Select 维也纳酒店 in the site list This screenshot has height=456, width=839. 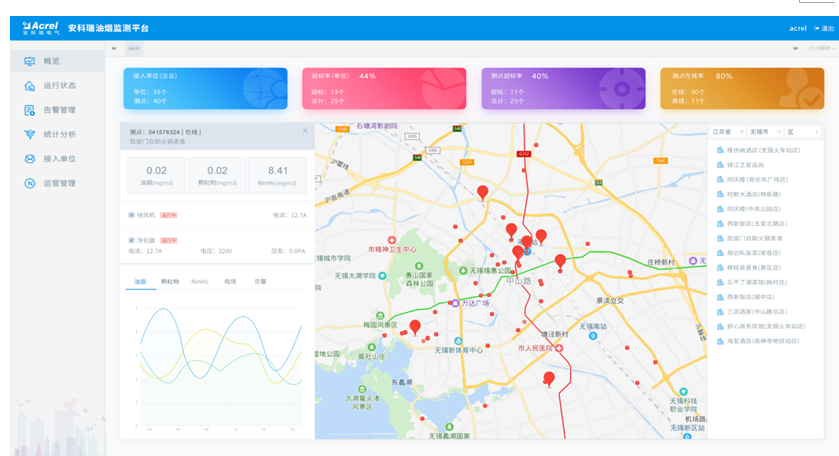click(762, 149)
